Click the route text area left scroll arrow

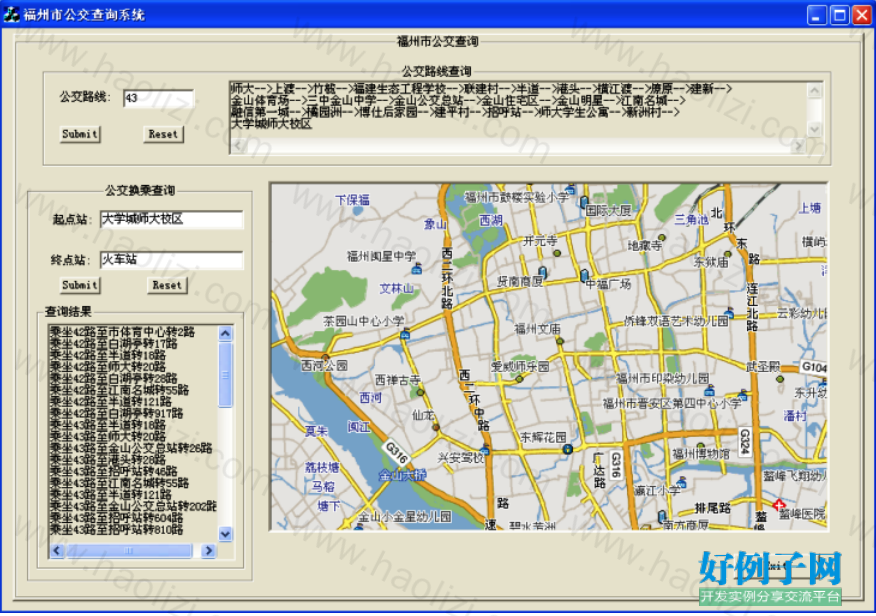pos(237,146)
